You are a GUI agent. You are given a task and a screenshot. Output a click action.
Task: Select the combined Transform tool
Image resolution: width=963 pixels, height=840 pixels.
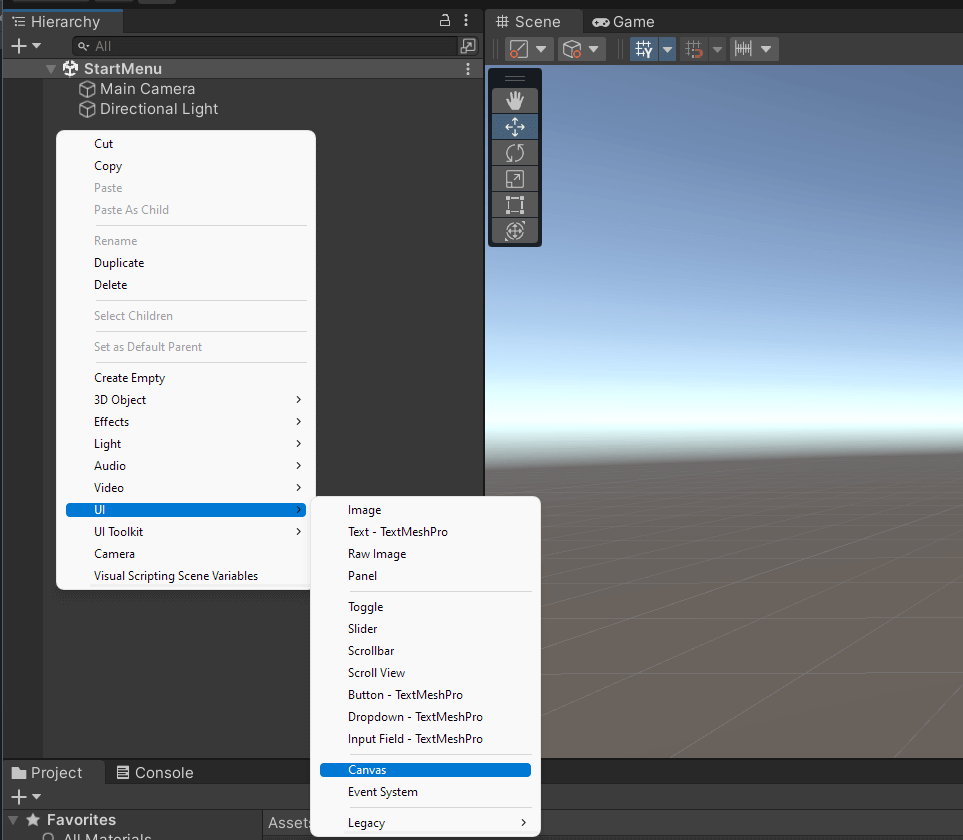(514, 230)
